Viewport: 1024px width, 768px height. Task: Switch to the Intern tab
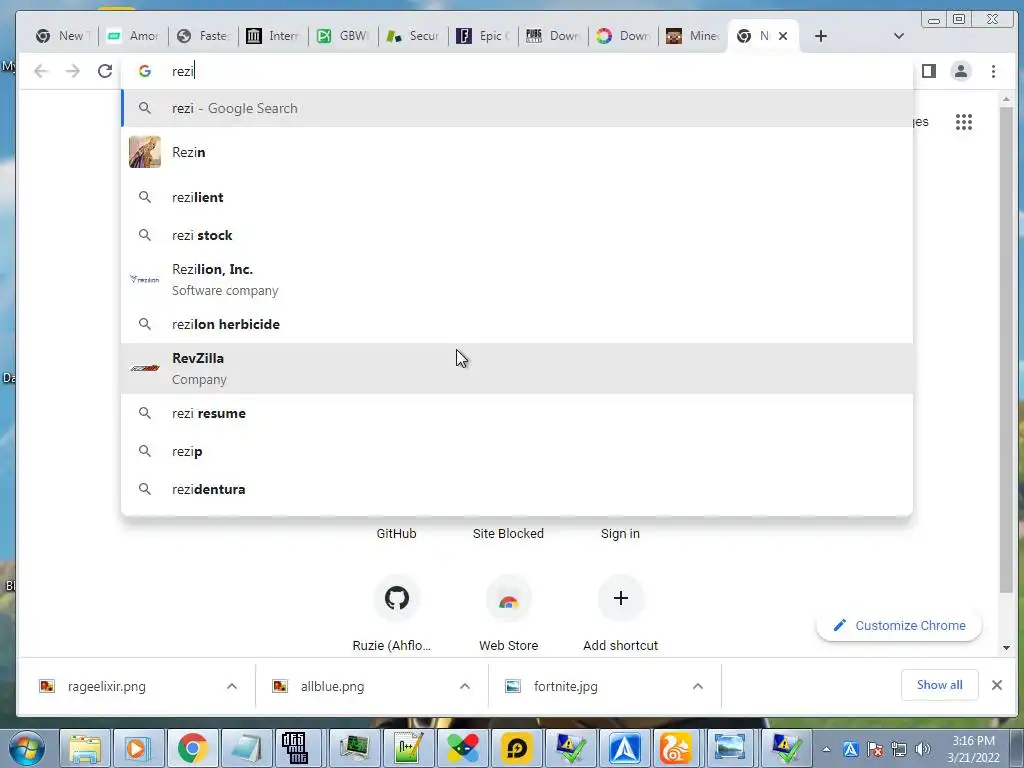pyautogui.click(x=273, y=36)
